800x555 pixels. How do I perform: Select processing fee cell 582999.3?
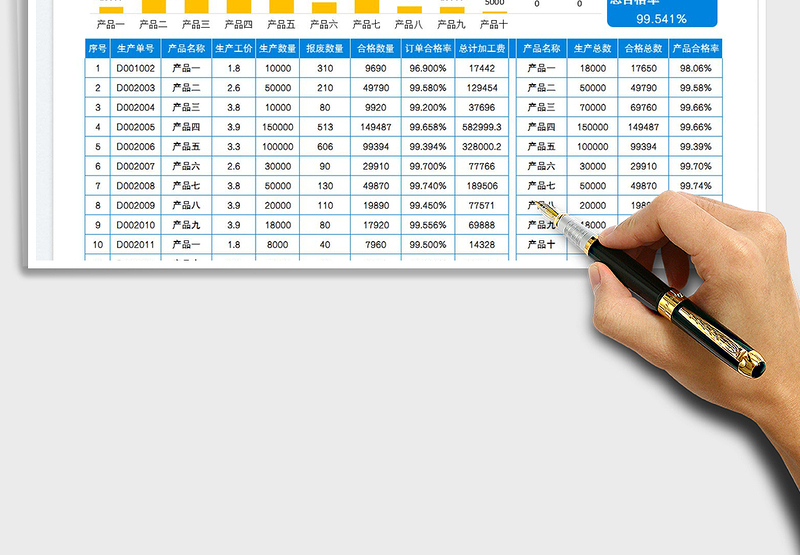[482, 127]
